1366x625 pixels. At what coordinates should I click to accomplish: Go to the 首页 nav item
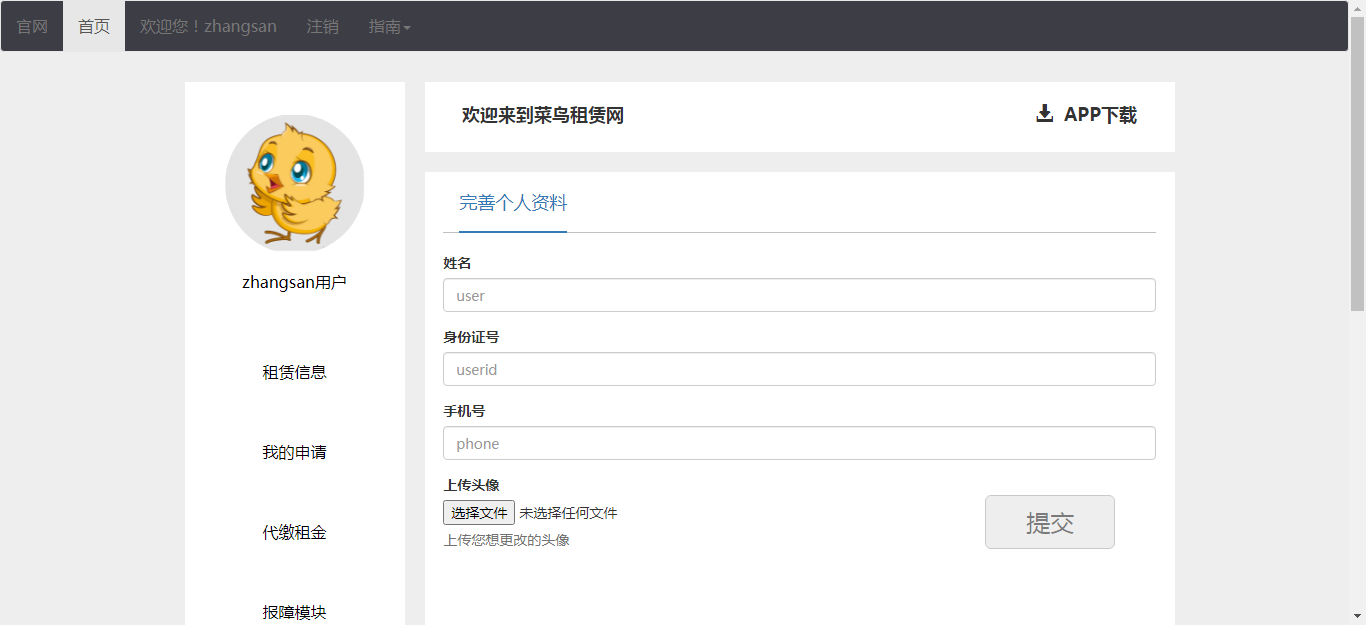pos(94,26)
